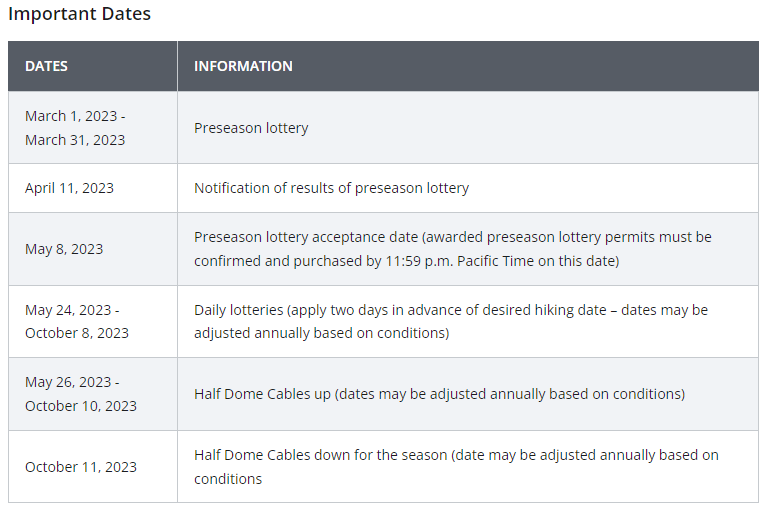
Task: Click the 11:59 p.m. Pacific Time text
Action: [x=460, y=261]
